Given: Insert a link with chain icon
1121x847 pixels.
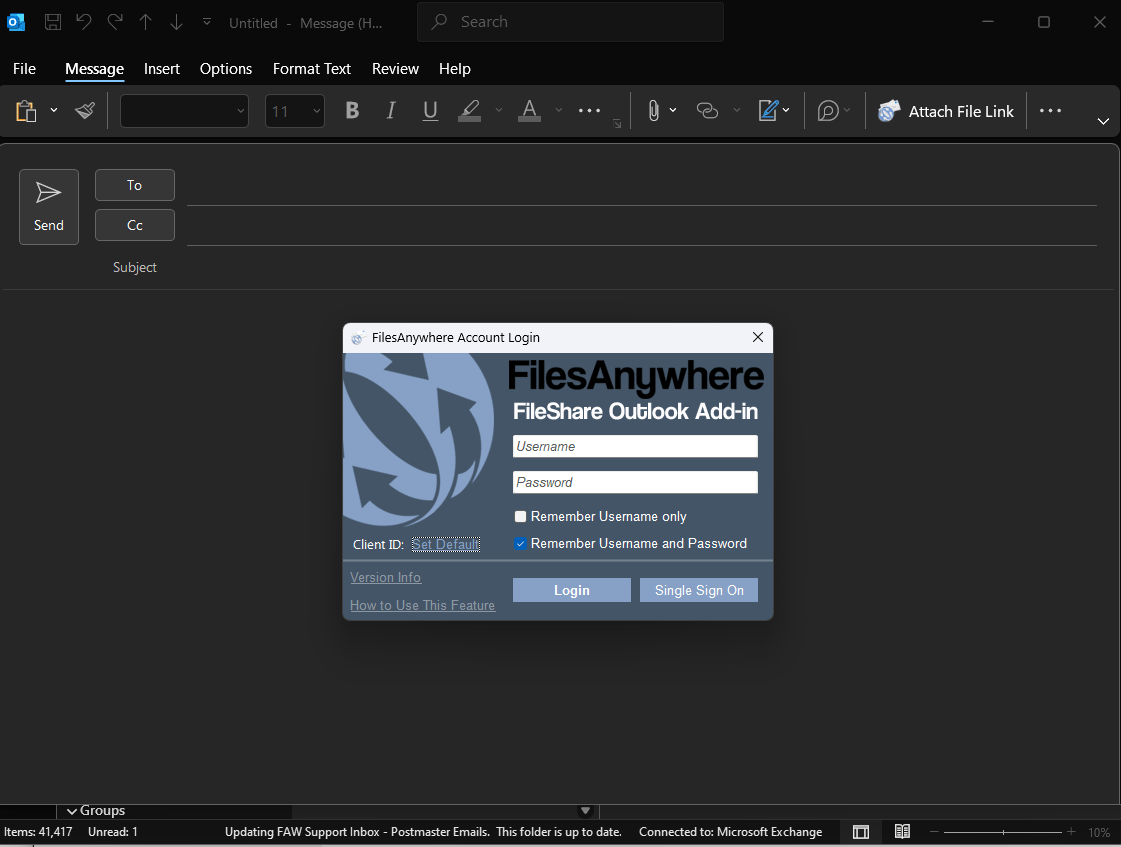Looking at the screenshot, I should (x=707, y=111).
